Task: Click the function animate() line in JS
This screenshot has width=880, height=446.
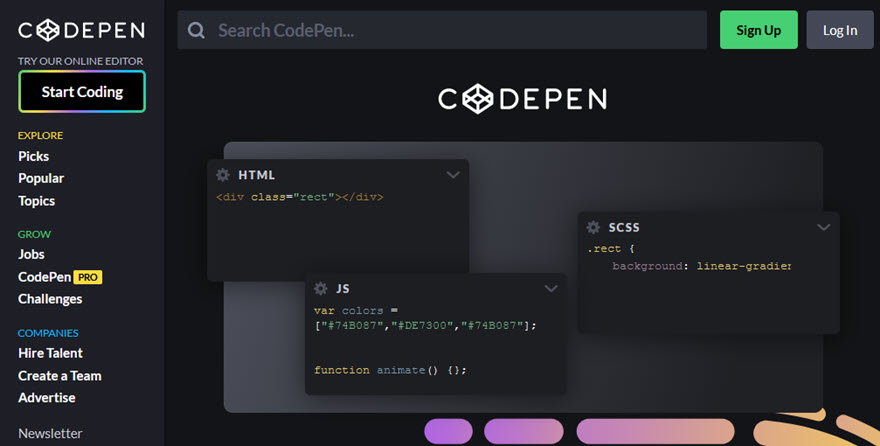Action: (390, 370)
